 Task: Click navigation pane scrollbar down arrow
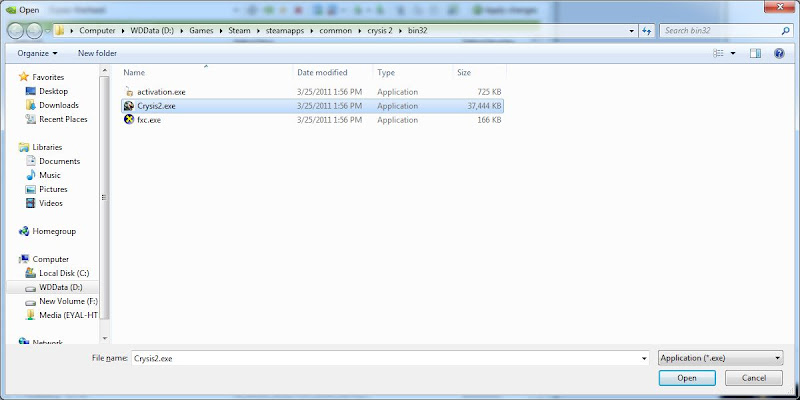(105, 338)
